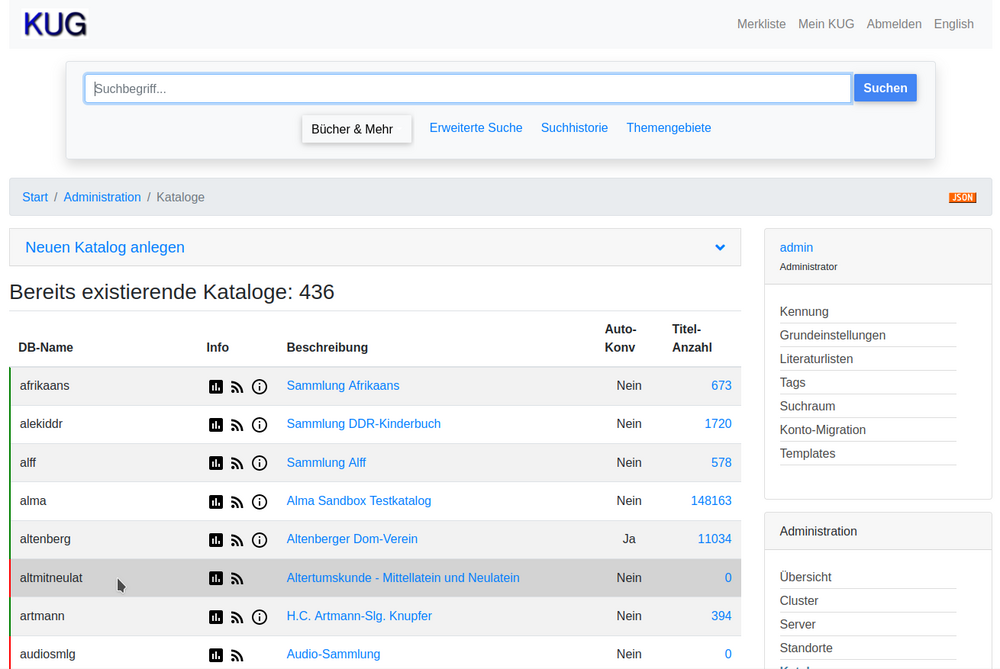Open RSS feed icon for alekiddr
1000x669 pixels.
pyautogui.click(x=237, y=424)
